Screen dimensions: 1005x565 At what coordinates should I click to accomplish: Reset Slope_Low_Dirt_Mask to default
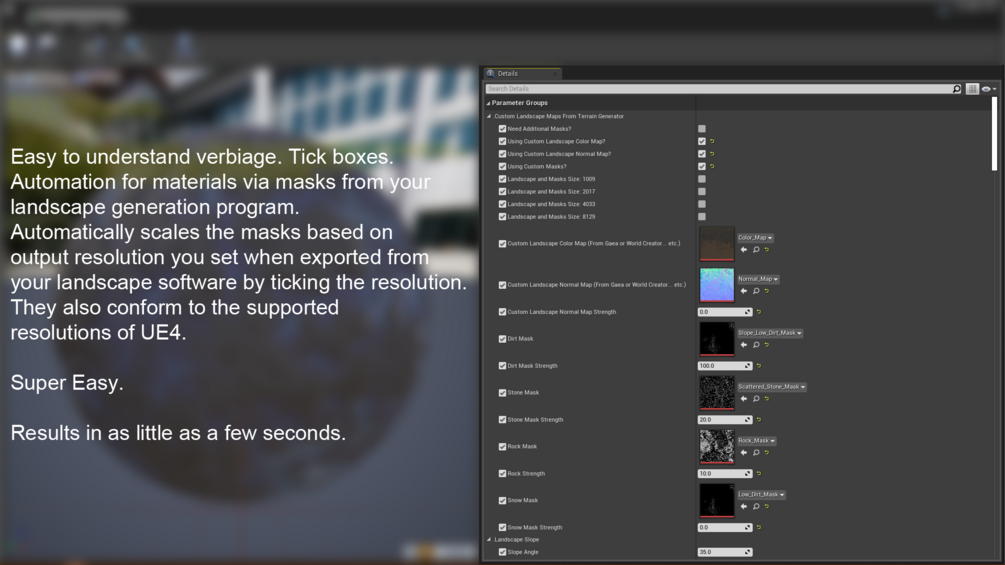[767, 345]
